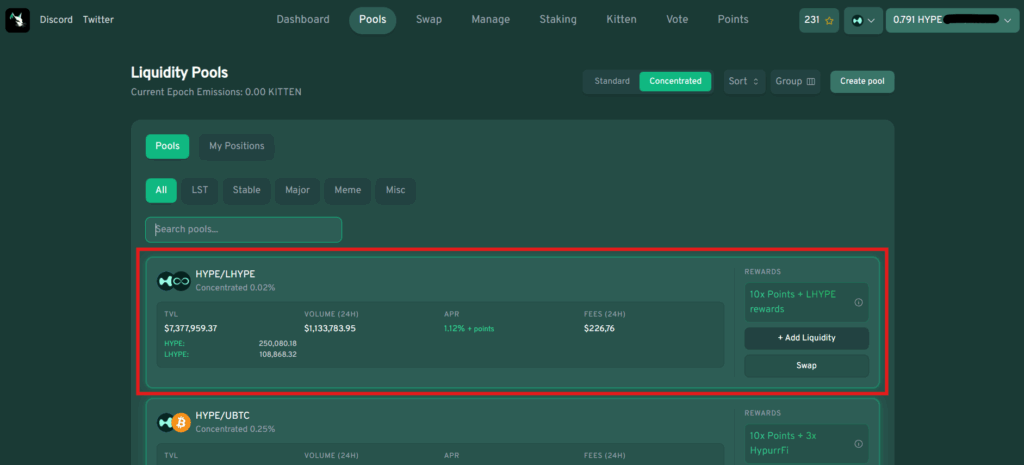Image resolution: width=1024 pixels, height=465 pixels.
Task: Click the Liquidity Pools heading
Action: click(179, 72)
